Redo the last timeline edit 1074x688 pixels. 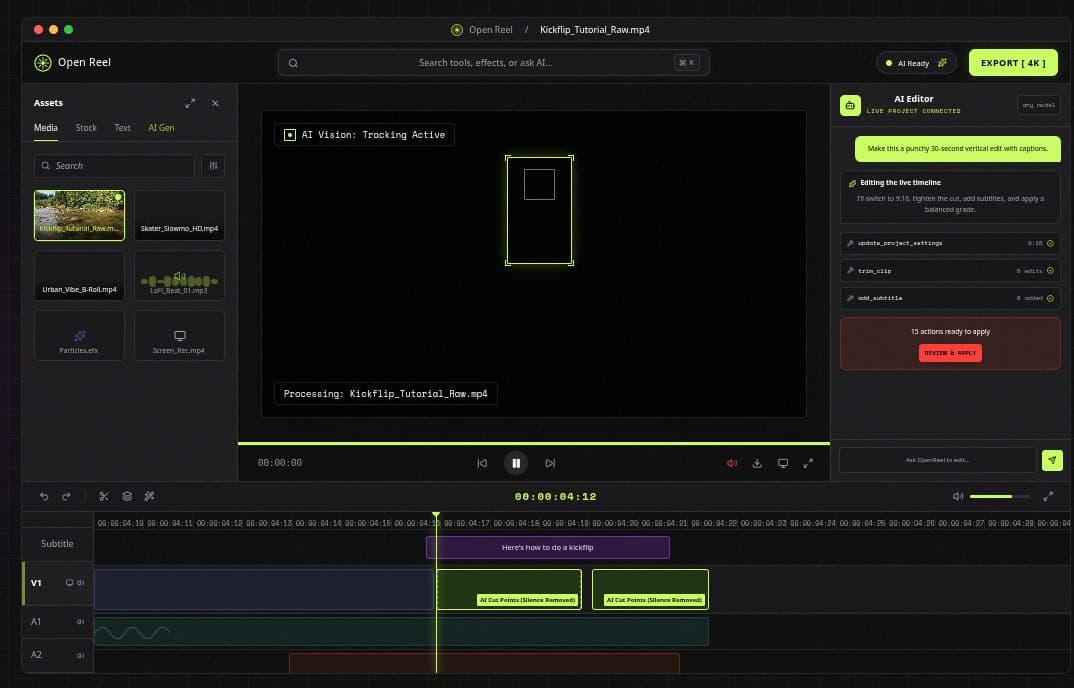(x=66, y=496)
